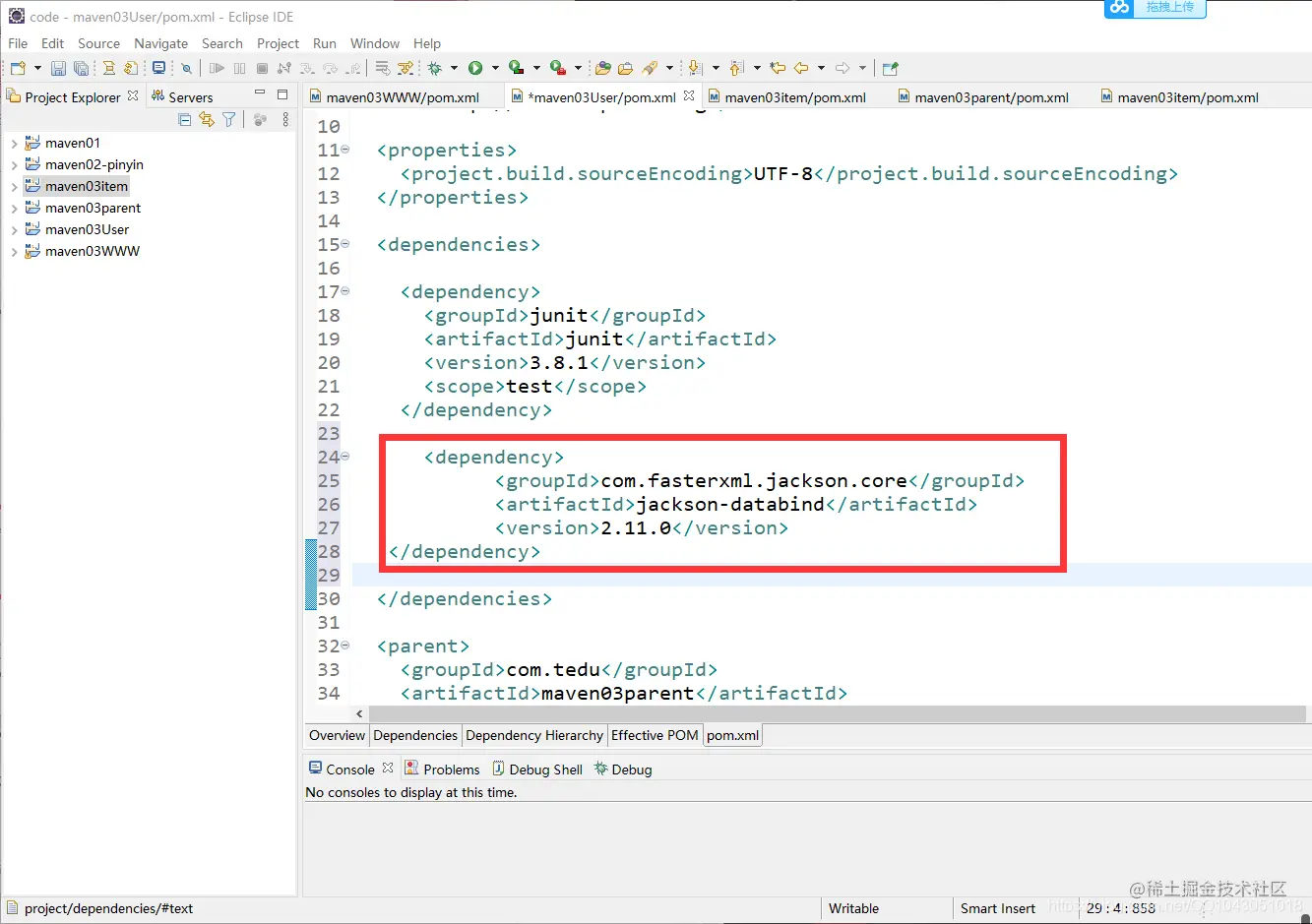Screen dimensions: 1312x924
Task: Toggle Link with Editor in Project Explorer
Action: tap(206, 119)
